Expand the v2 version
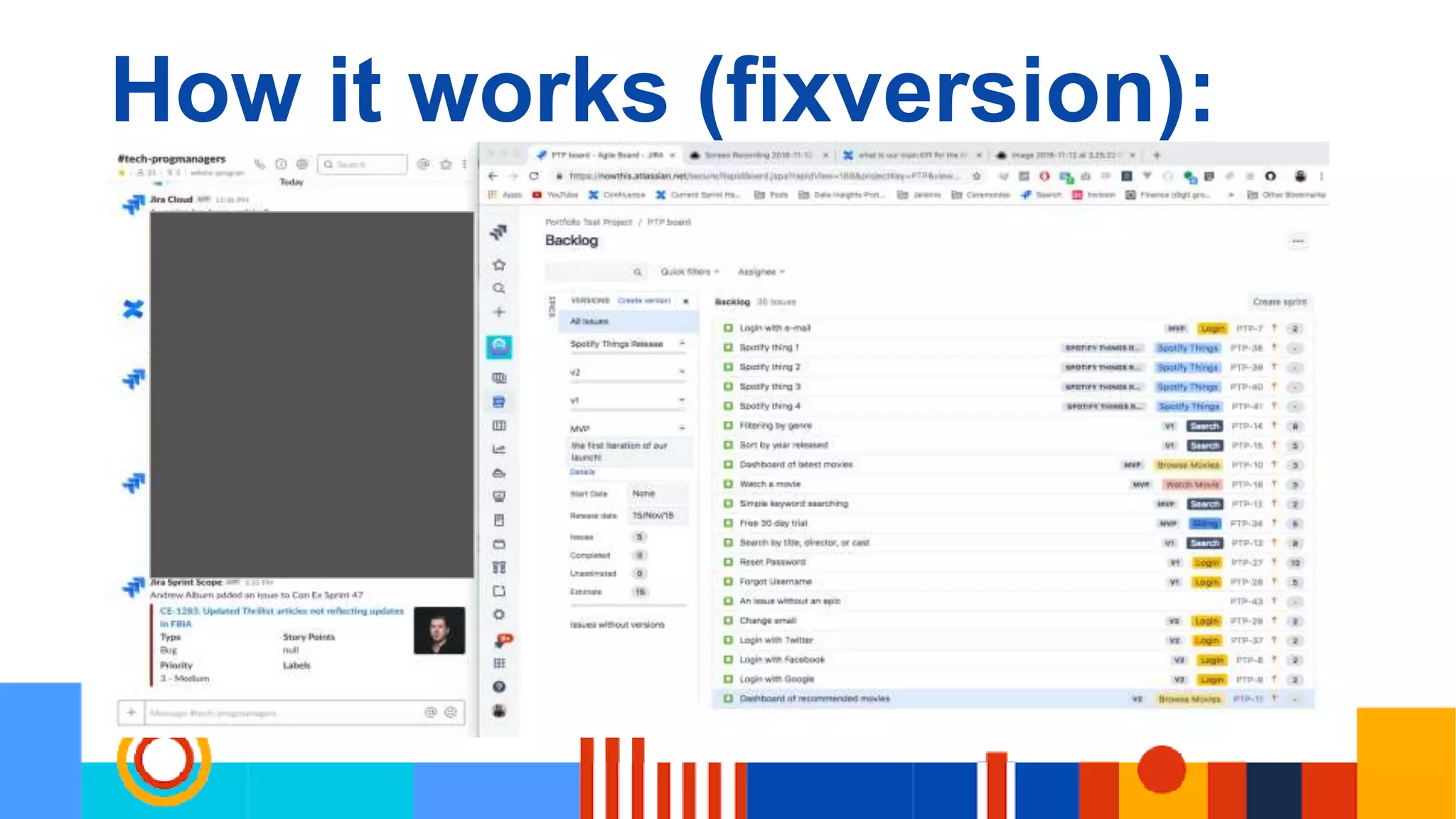Screen dimensions: 1456x819 [682, 372]
